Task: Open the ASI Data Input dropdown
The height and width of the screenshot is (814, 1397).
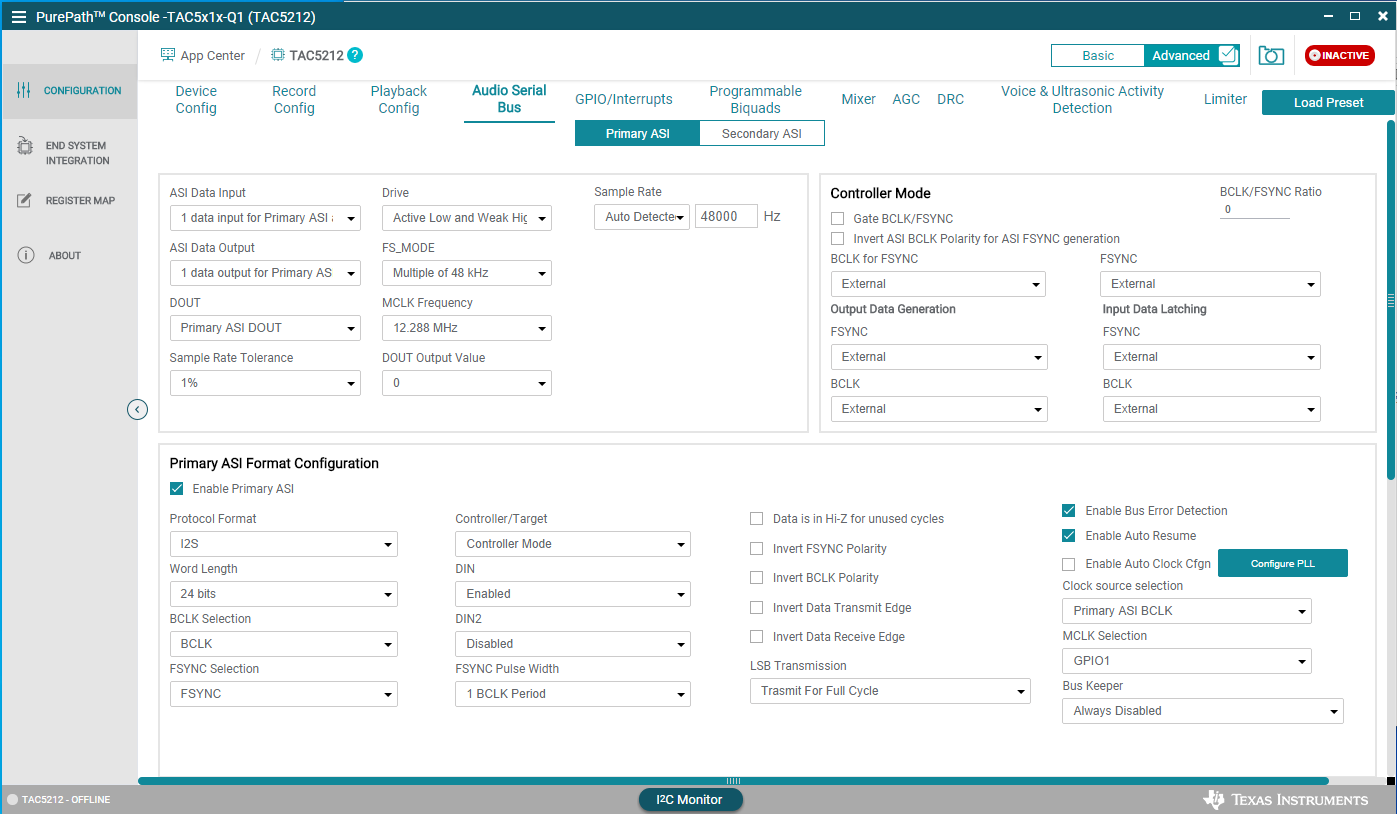Action: (265, 218)
